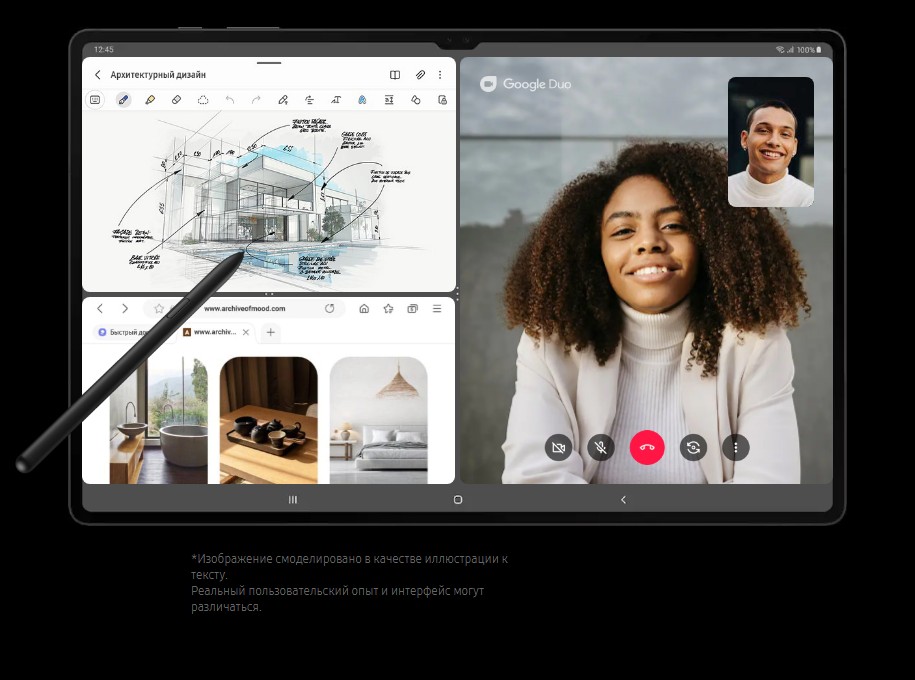This screenshot has height=680, width=915.
Task: Switch to keyboard input mode
Action: [x=96, y=100]
